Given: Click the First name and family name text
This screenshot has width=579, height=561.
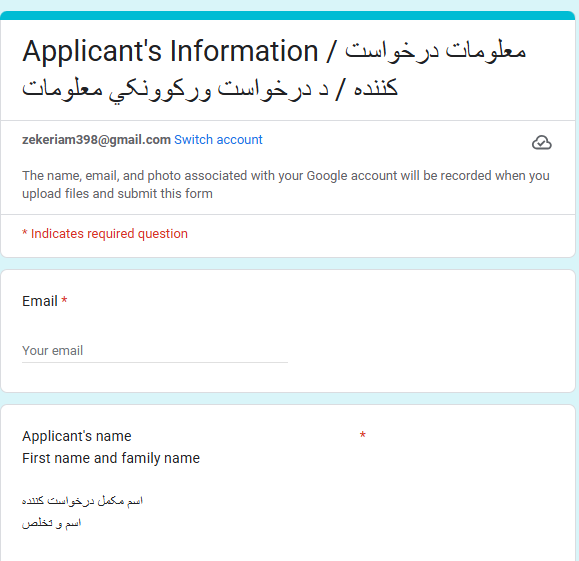Looking at the screenshot, I should coord(111,458).
